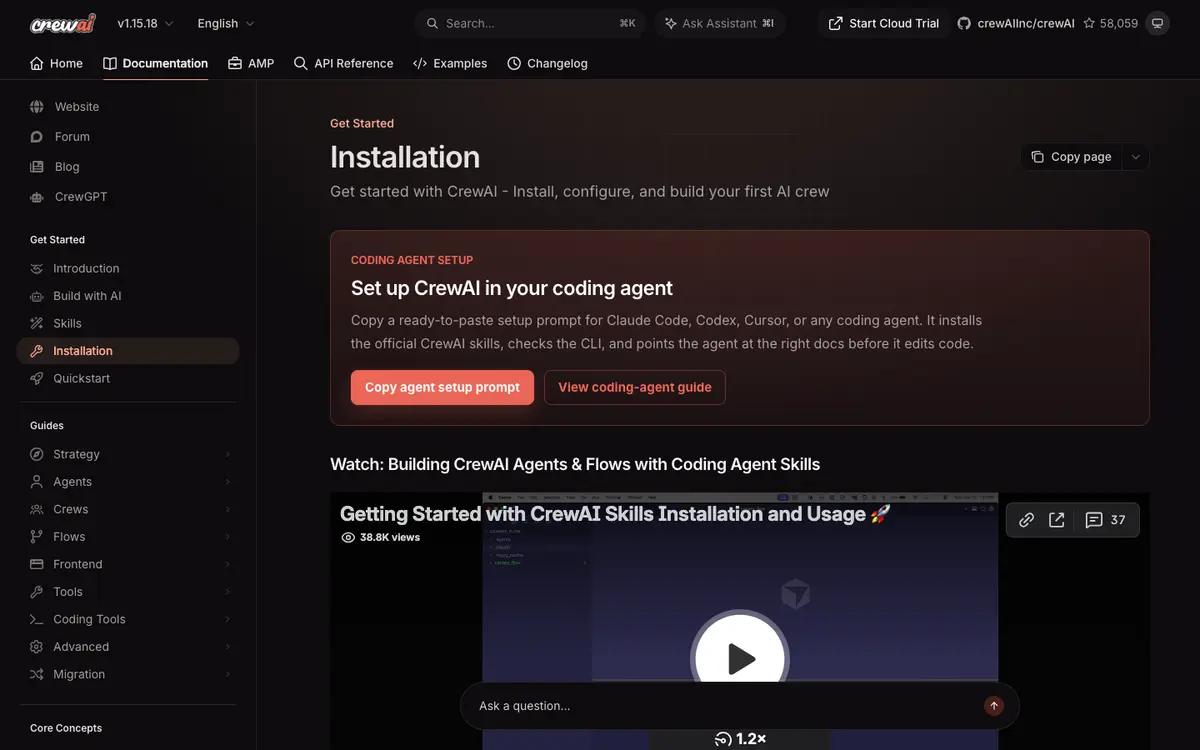
Task: Select the Documentation tab
Action: 156,63
